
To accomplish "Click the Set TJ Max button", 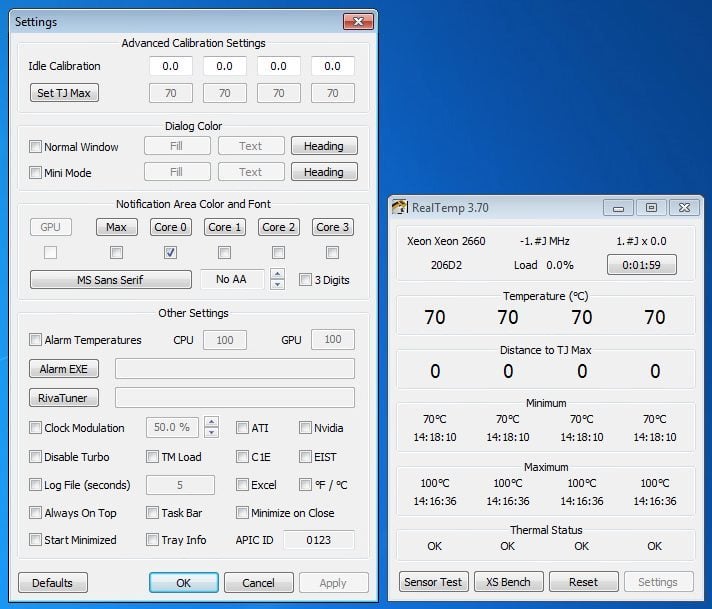I will [64, 93].
